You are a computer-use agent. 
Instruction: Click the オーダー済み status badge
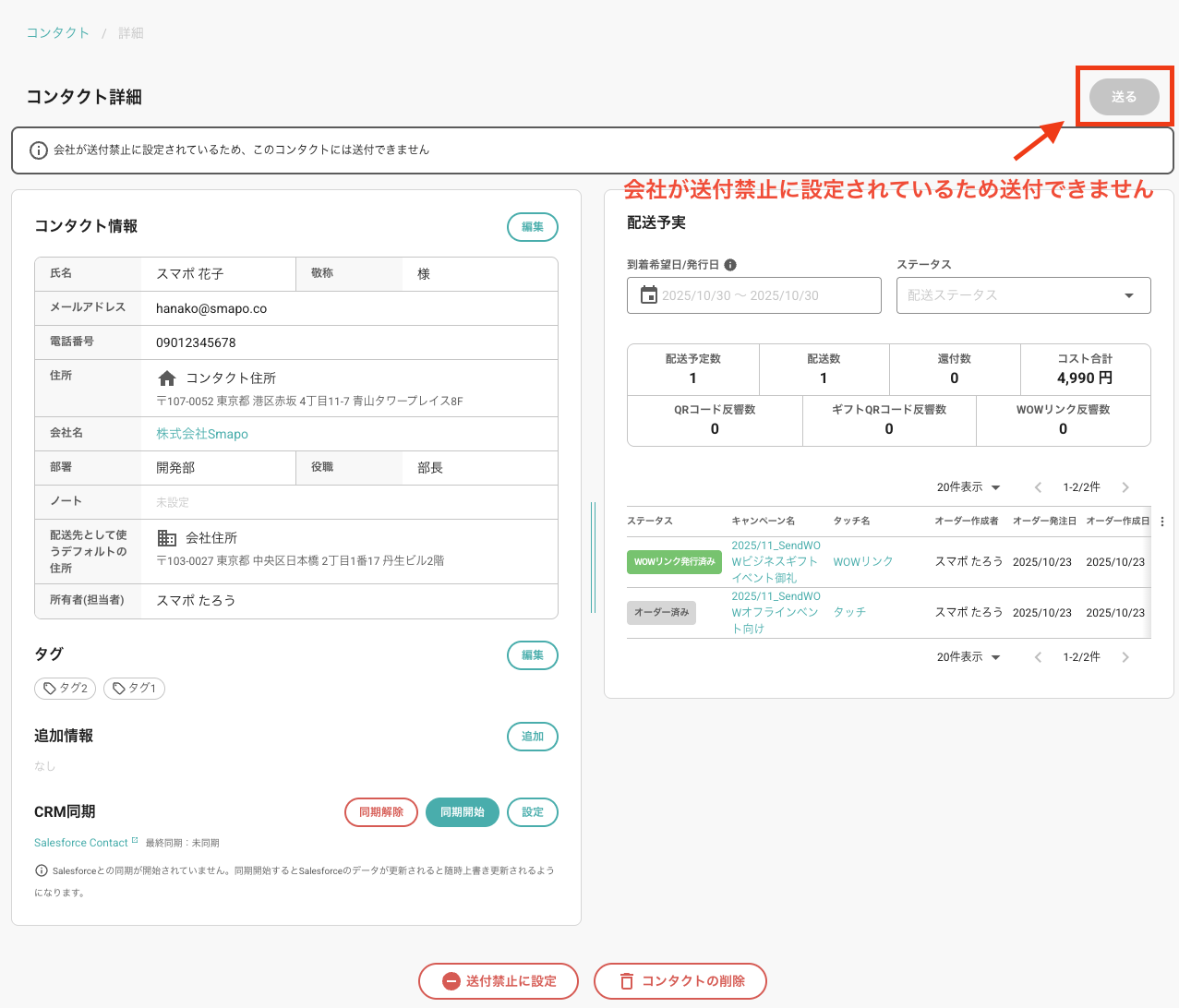661,613
